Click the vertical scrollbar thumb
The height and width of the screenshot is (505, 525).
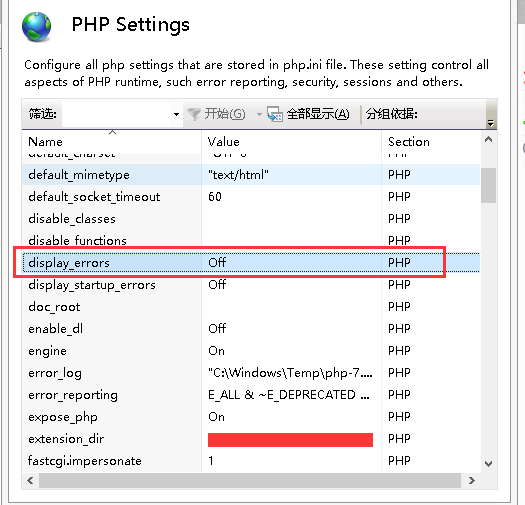(489, 186)
